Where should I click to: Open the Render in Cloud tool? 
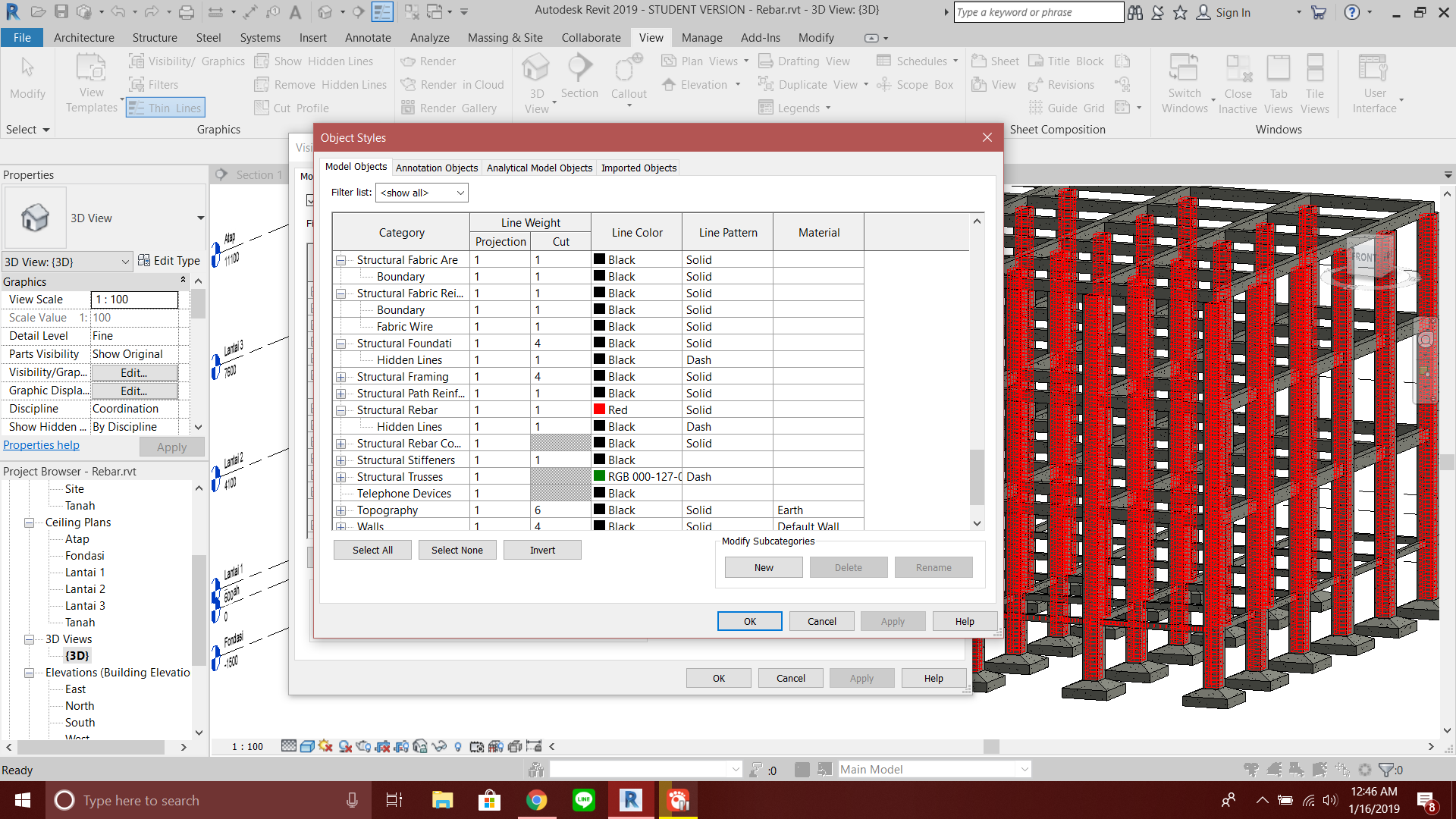[x=452, y=84]
